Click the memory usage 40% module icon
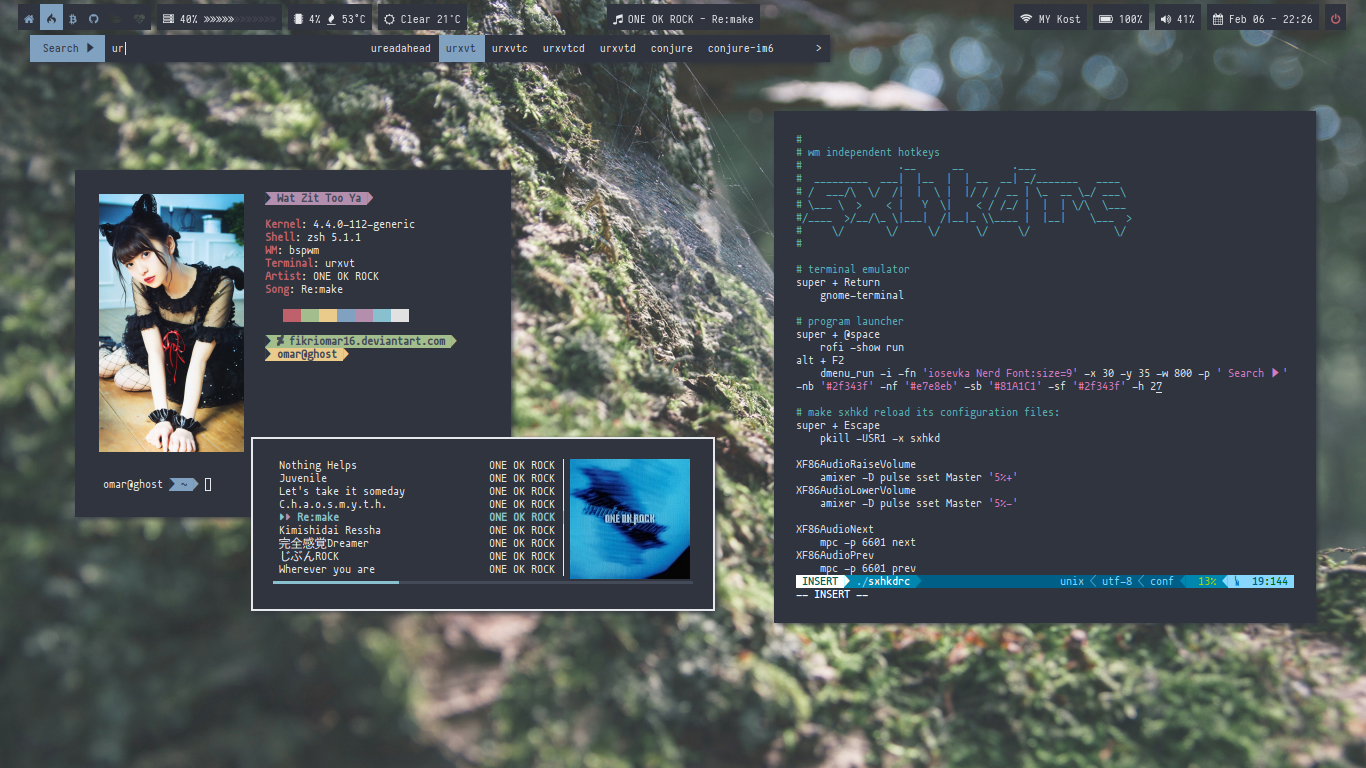 [168, 18]
